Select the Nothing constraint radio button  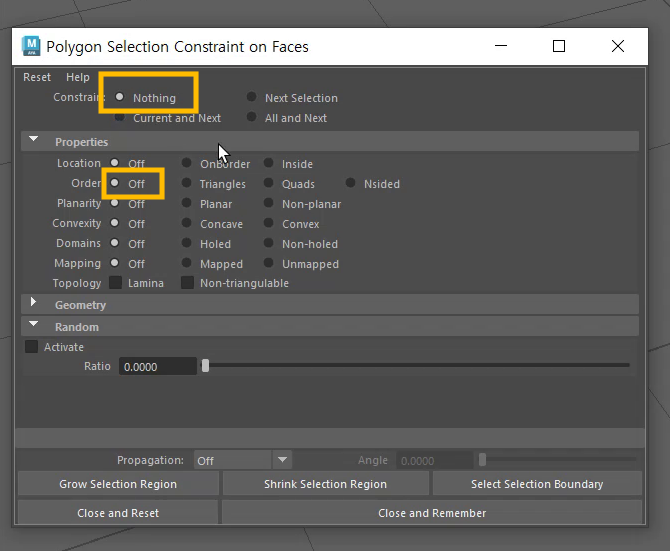[120, 97]
